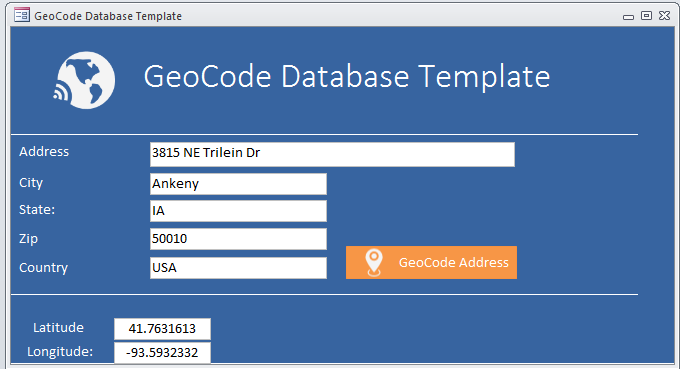Select the State field containing IA

click(238, 211)
